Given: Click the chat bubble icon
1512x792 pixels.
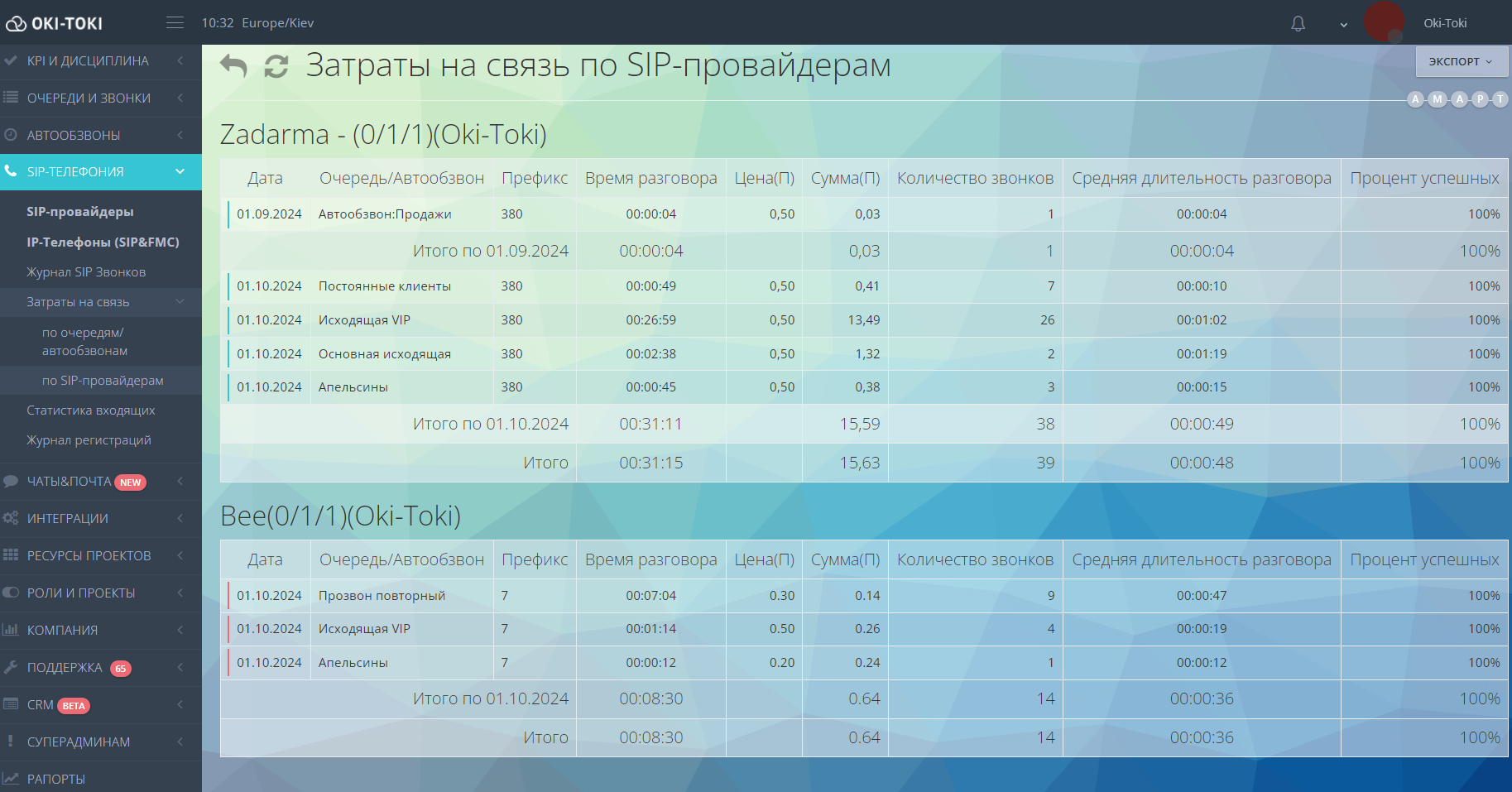Looking at the screenshot, I should 11,481.
